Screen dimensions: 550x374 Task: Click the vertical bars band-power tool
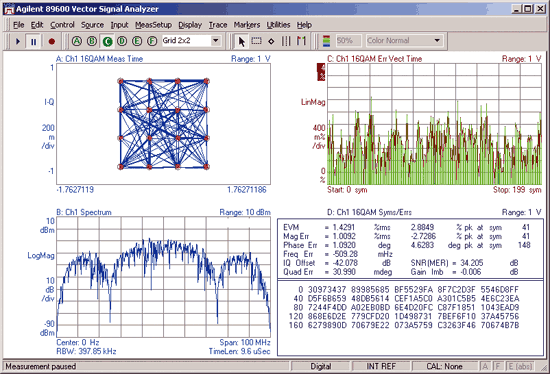tap(286, 41)
